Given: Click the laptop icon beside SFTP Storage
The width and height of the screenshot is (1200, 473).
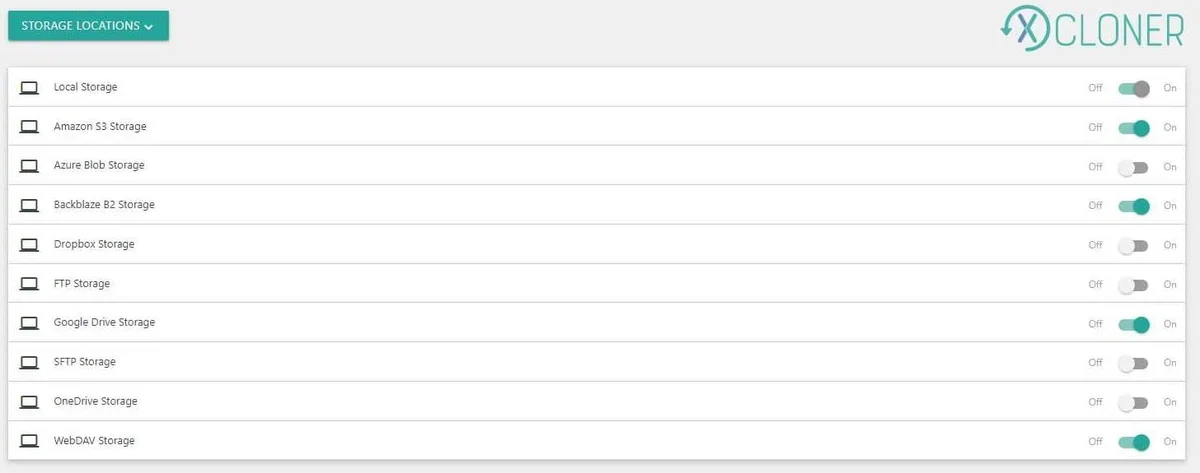Looking at the screenshot, I should tap(29, 362).
